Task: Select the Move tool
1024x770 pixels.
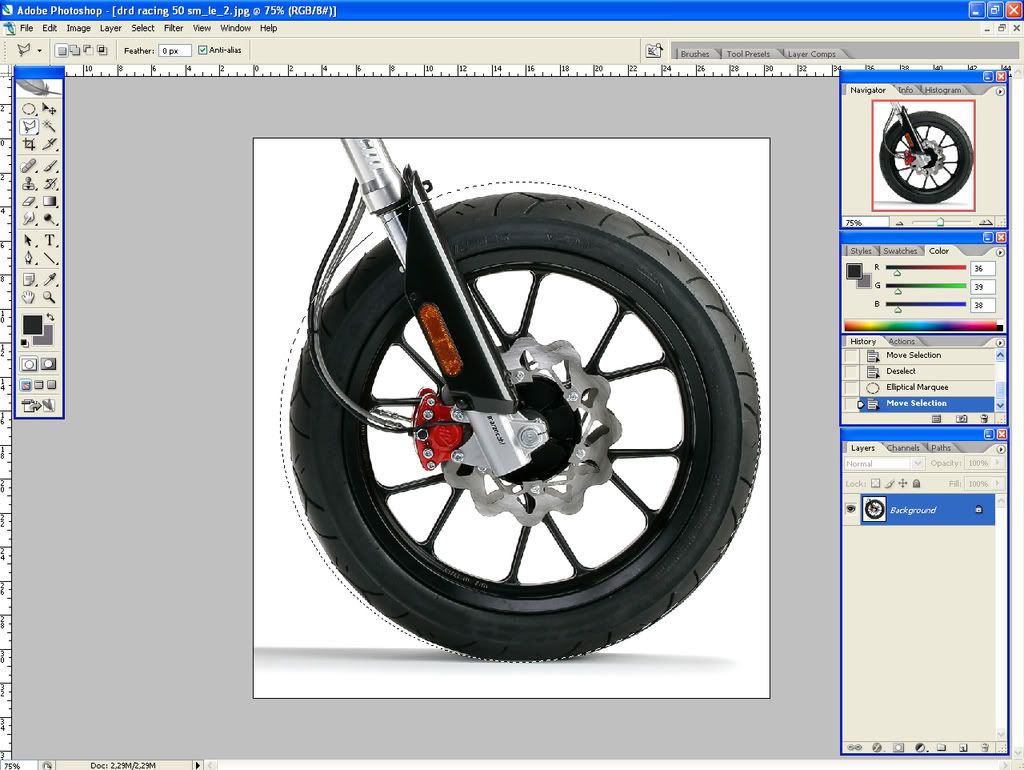Action: [x=49, y=108]
